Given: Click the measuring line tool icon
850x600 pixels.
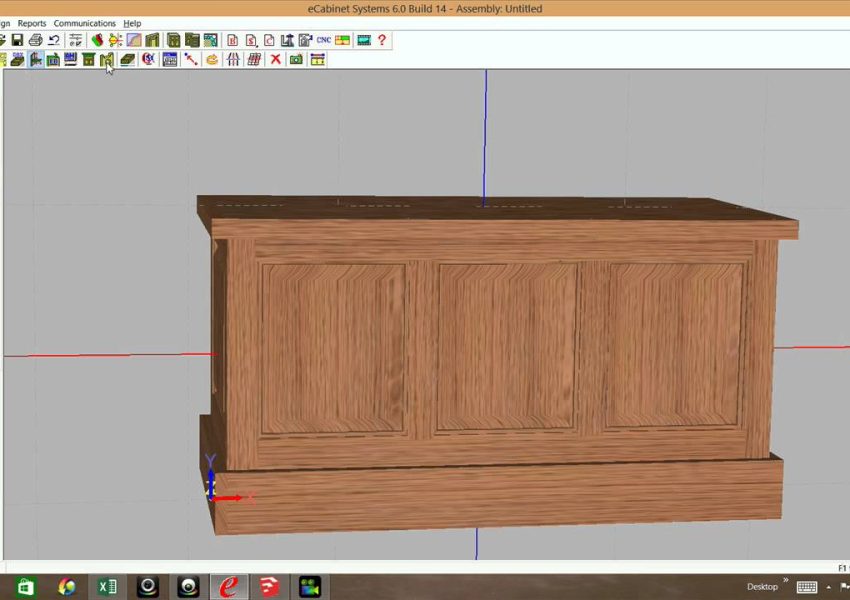Looking at the screenshot, I should [190, 60].
